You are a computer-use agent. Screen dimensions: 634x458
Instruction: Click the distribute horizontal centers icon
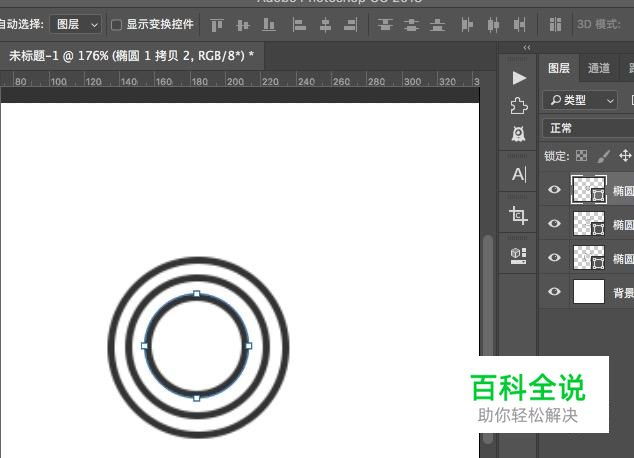[493, 25]
